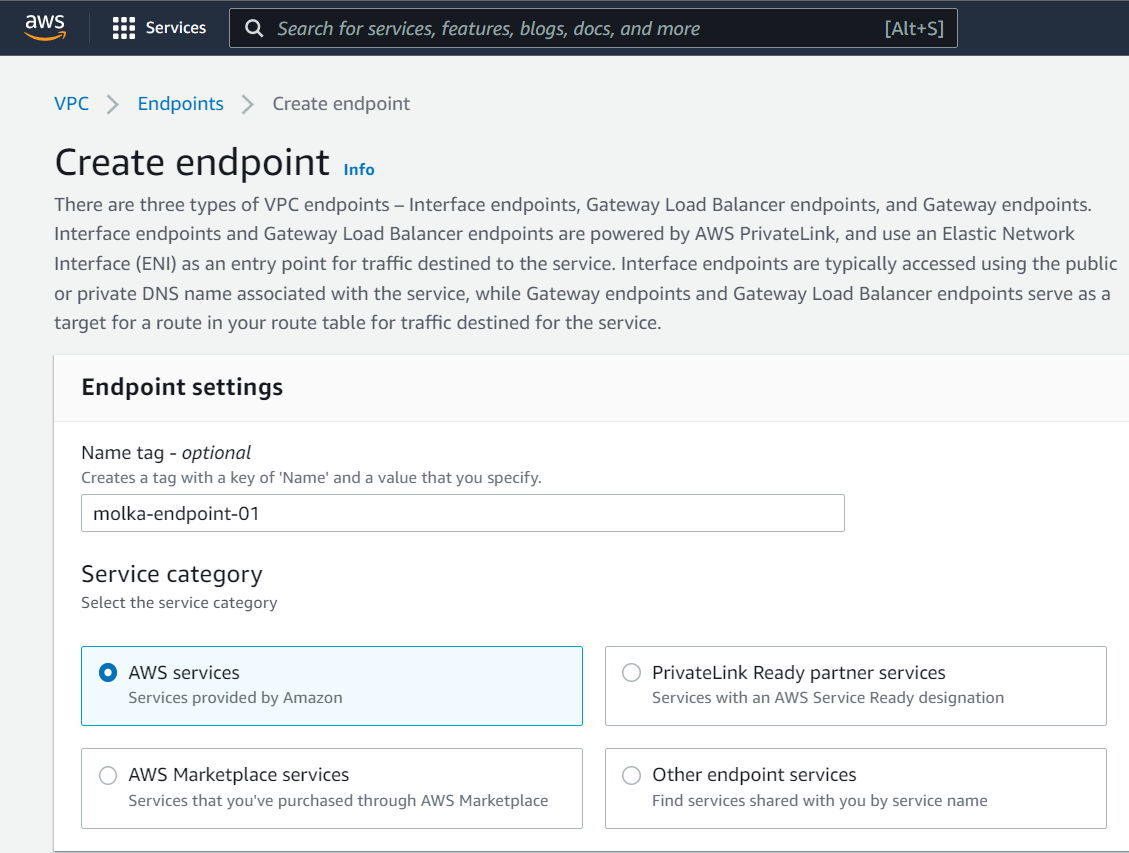Click the PrivateLink Ready partner services card
1129x853 pixels.
point(855,685)
